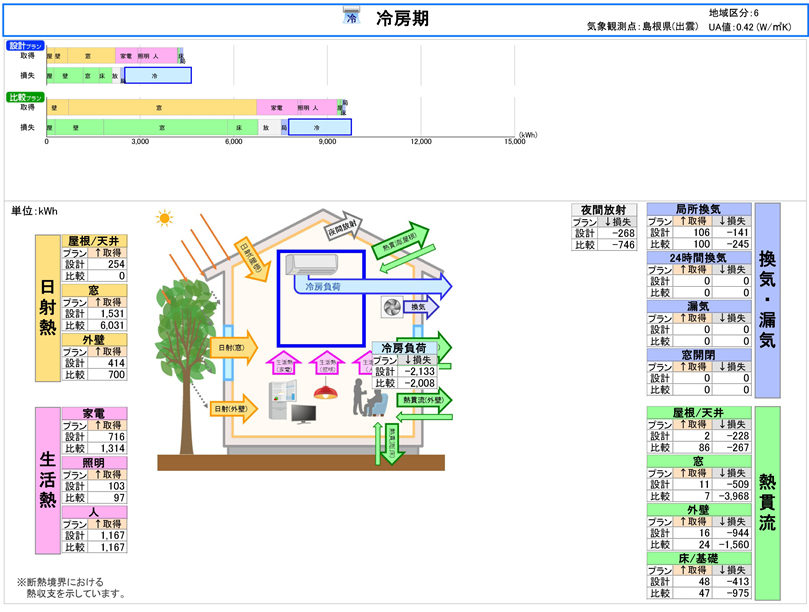The height and width of the screenshot is (612, 809).
Task: Click the ventilation fan icon next to 換気
Action: (391, 308)
